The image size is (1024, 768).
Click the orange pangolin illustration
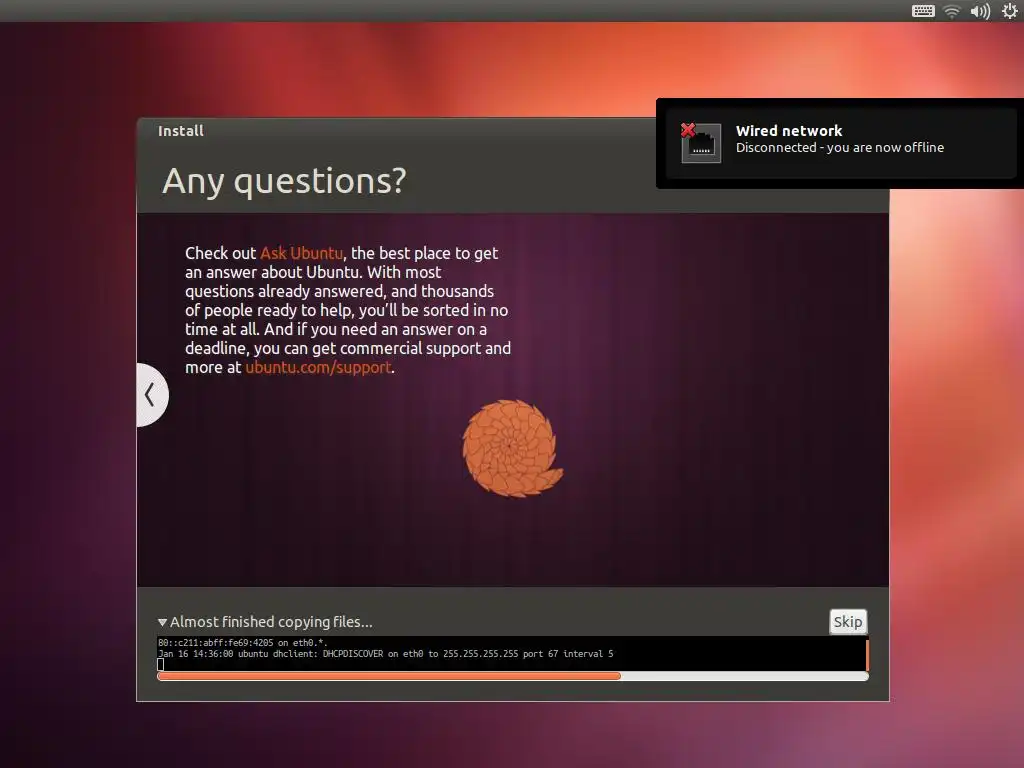pyautogui.click(x=512, y=448)
